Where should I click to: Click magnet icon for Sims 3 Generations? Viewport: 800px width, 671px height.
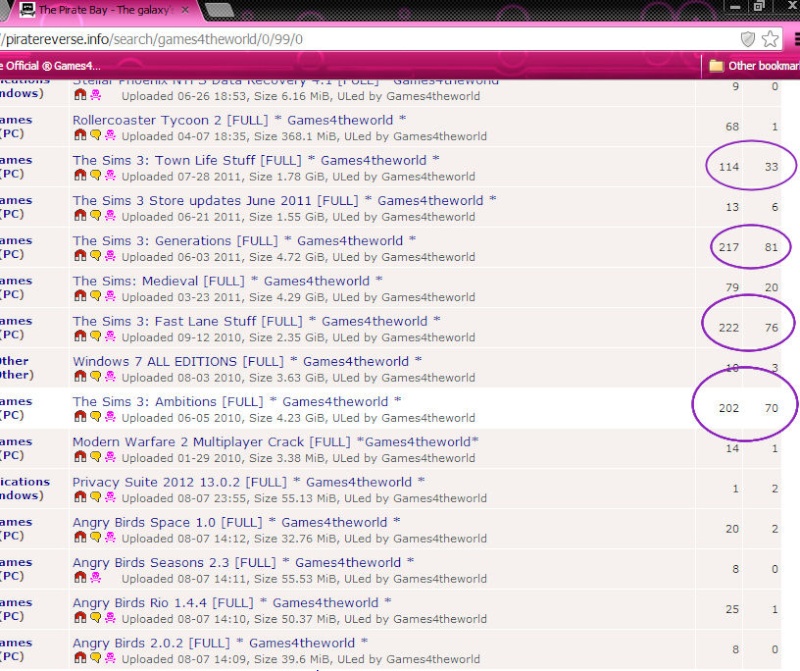(80, 256)
